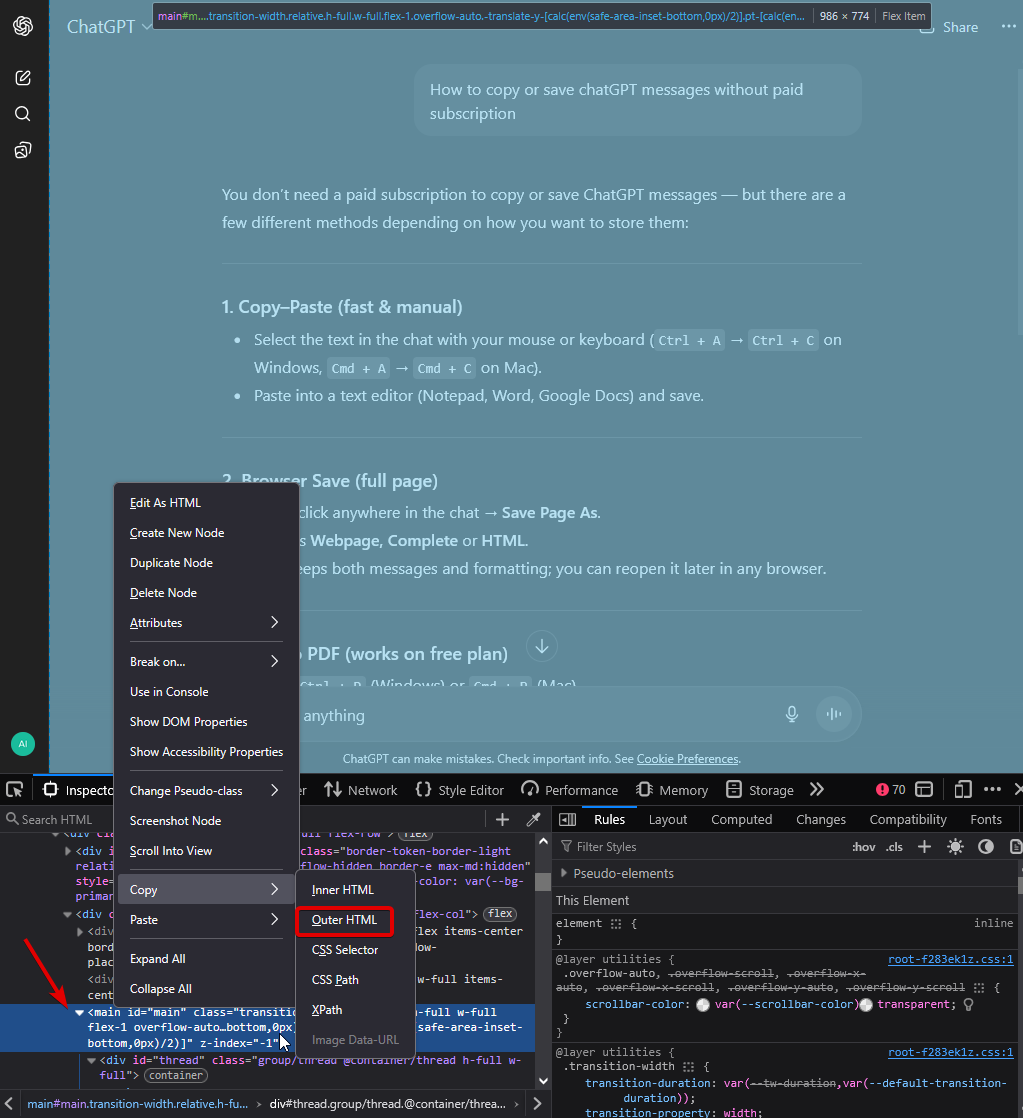The height and width of the screenshot is (1118, 1023).
Task: Expand the Pseudo-elements section
Action: pos(564,873)
